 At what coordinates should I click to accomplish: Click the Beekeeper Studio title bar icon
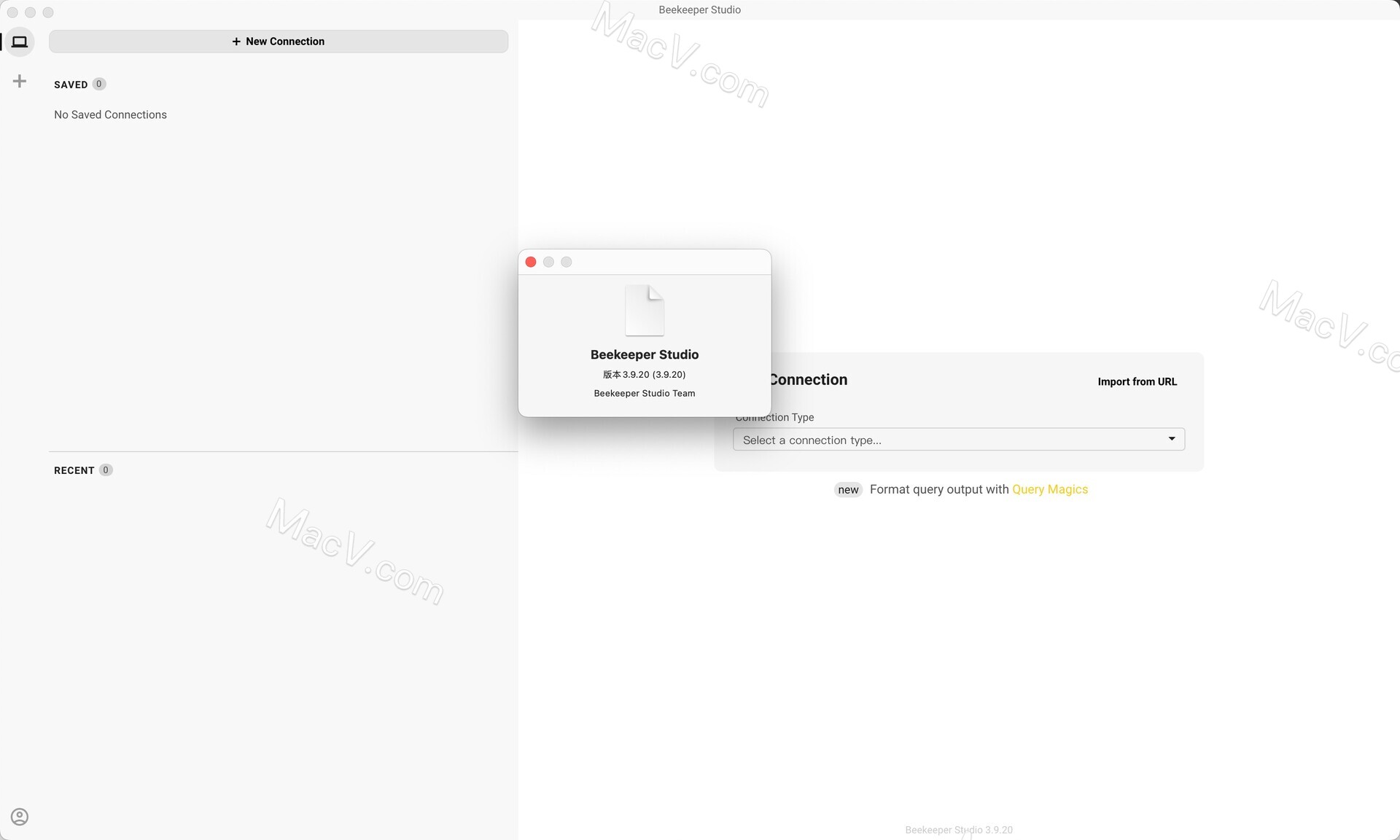(644, 310)
